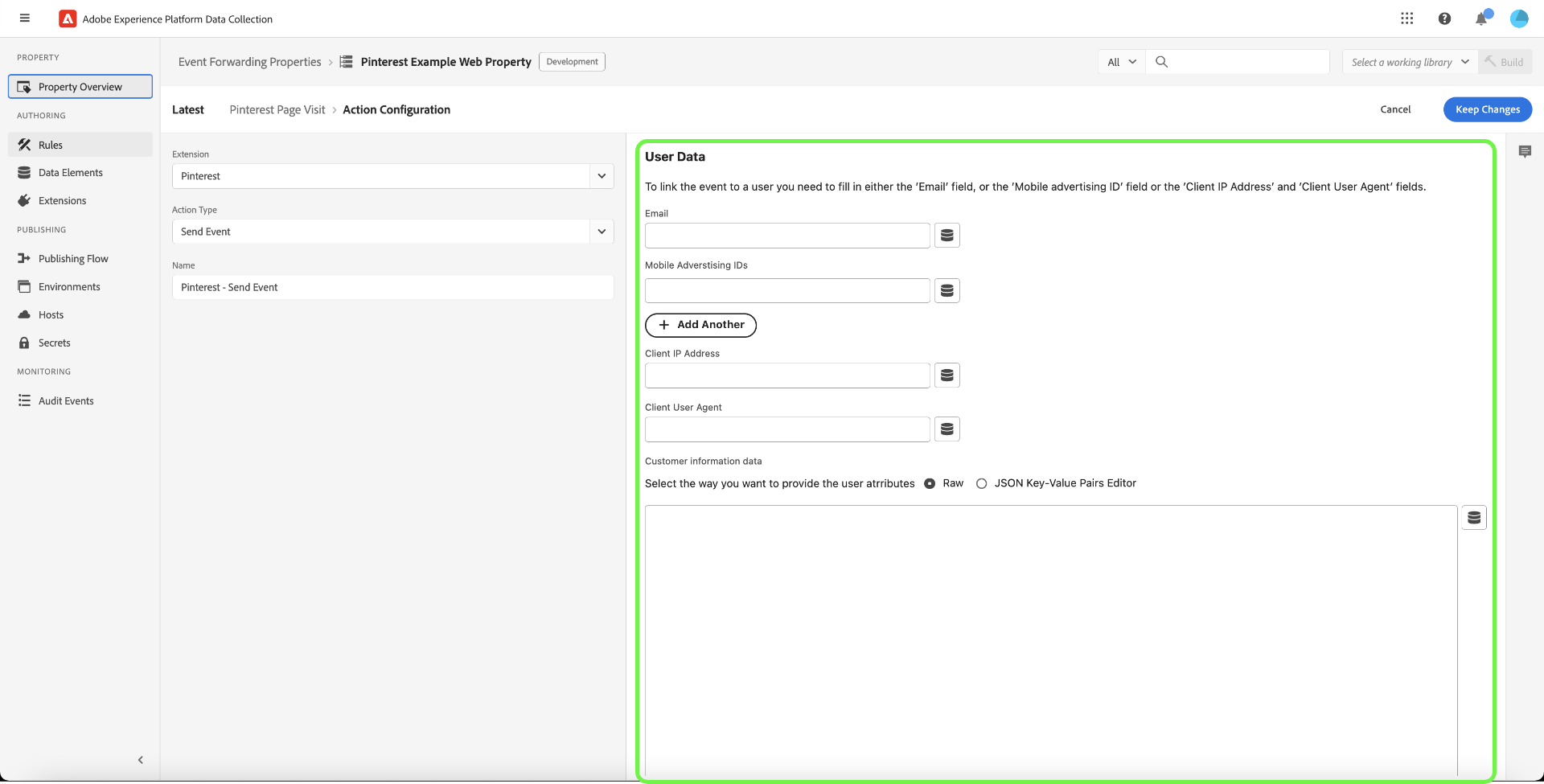Open data element picker for customer information textarea
This screenshot has width=1544, height=784.
coord(1474,518)
